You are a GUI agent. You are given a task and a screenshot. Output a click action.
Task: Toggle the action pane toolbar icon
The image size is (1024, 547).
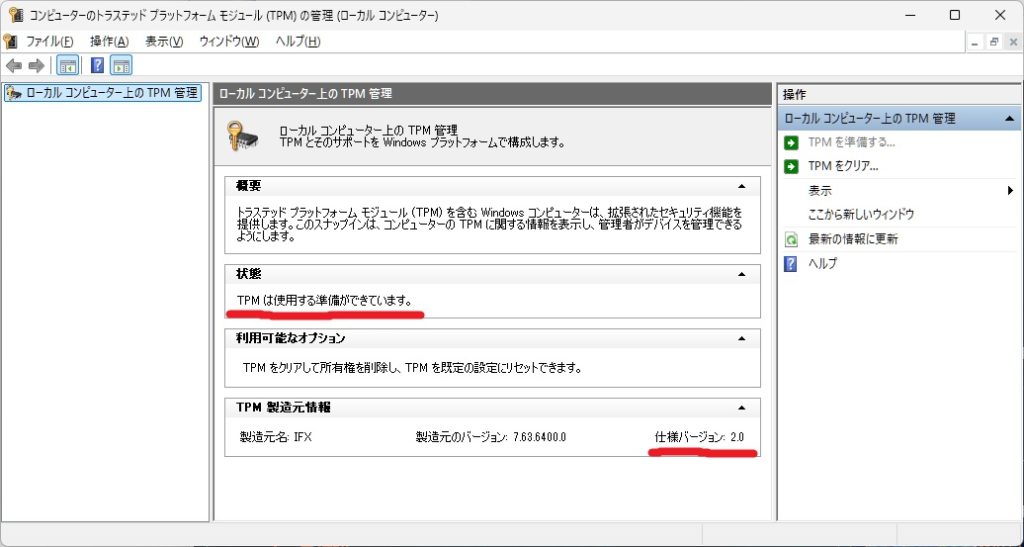[121, 66]
